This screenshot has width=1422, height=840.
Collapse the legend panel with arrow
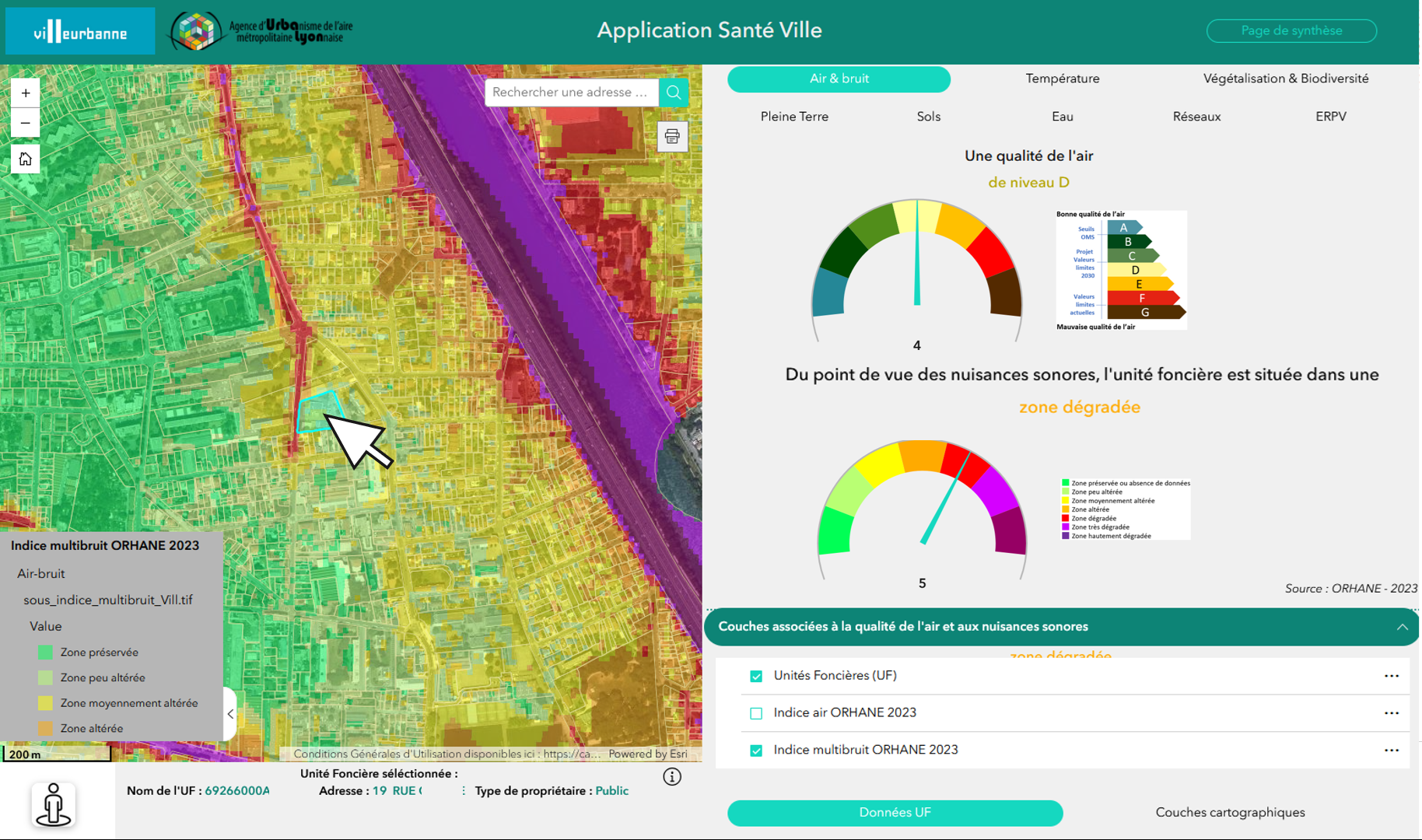230,713
